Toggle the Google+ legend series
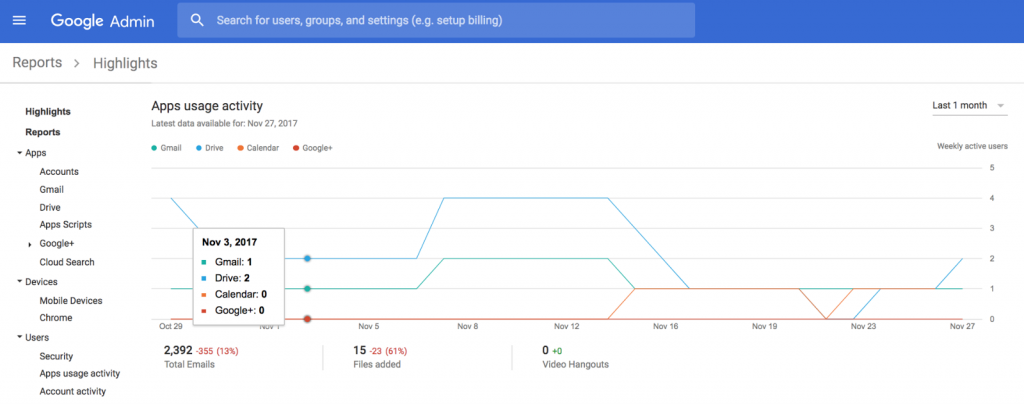 click(x=312, y=148)
